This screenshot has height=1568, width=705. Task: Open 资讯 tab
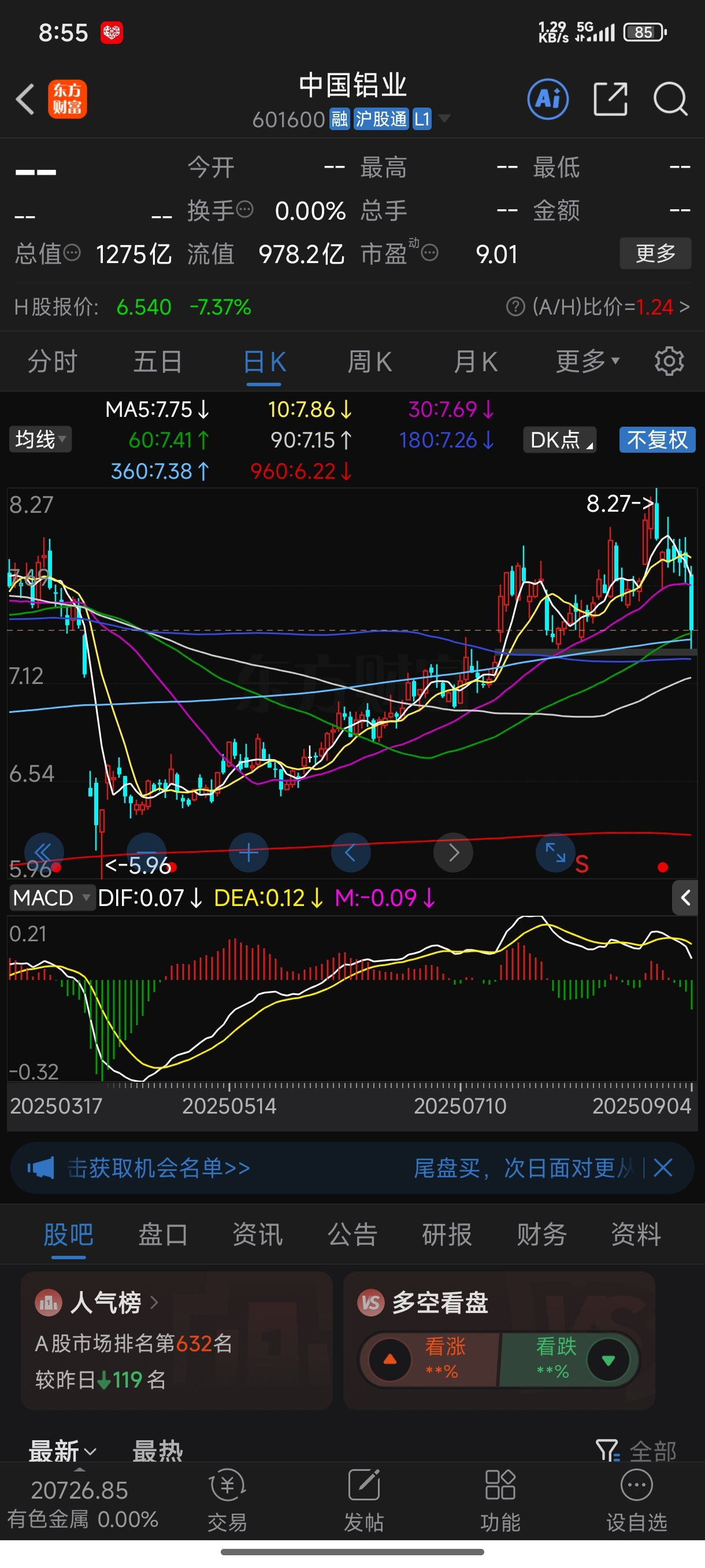click(258, 1235)
